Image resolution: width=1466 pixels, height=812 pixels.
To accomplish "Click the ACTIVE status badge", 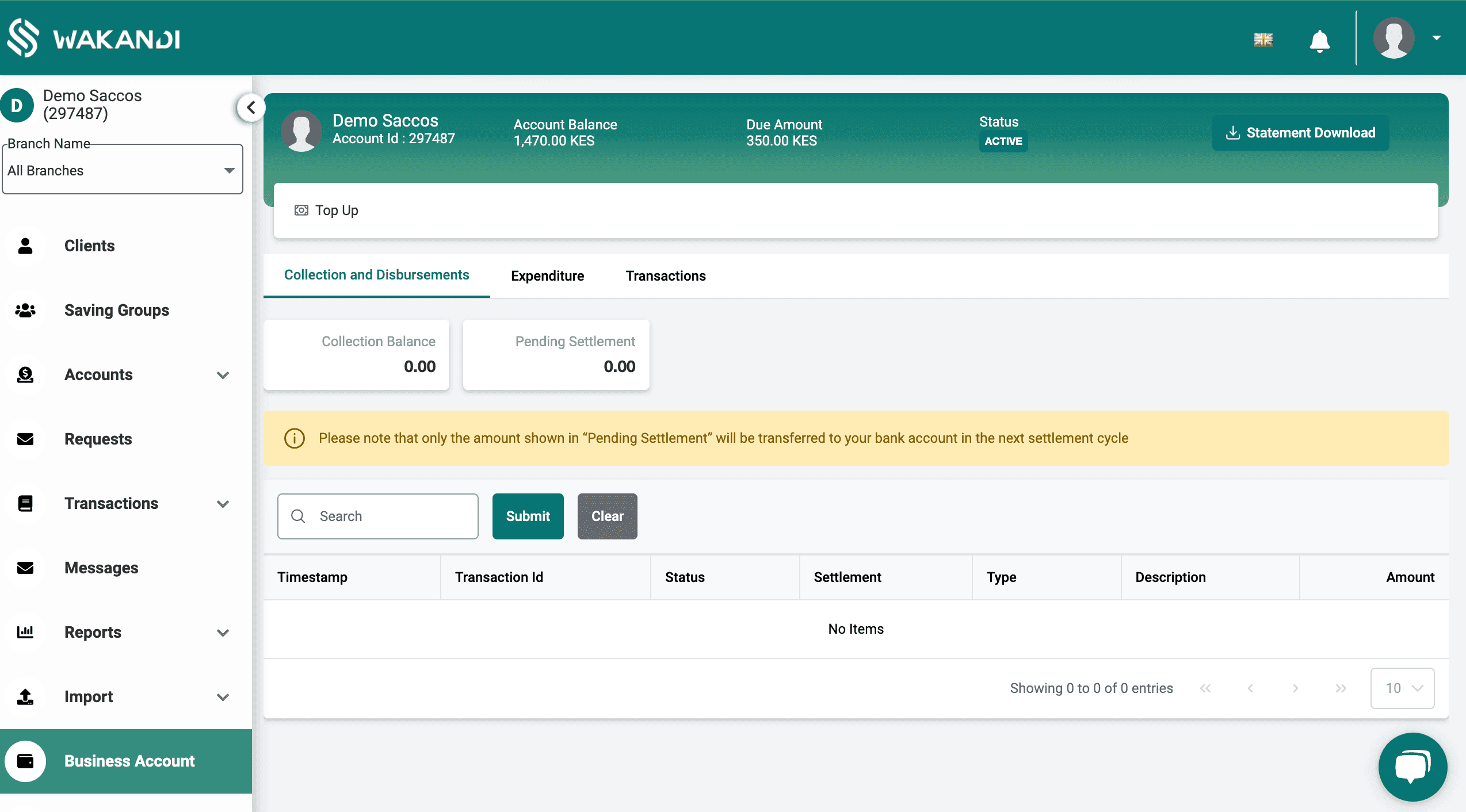I will pos(1003,141).
